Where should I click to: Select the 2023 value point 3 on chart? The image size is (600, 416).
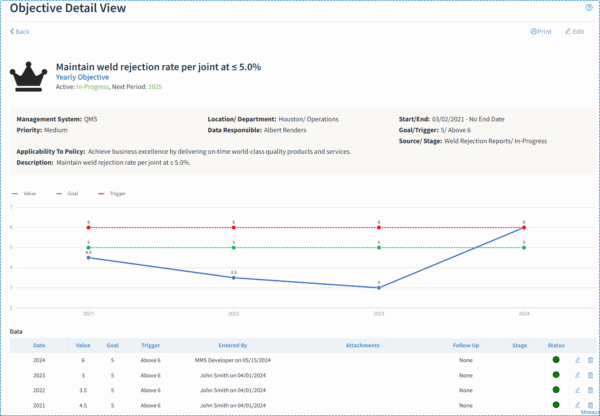tap(379, 288)
